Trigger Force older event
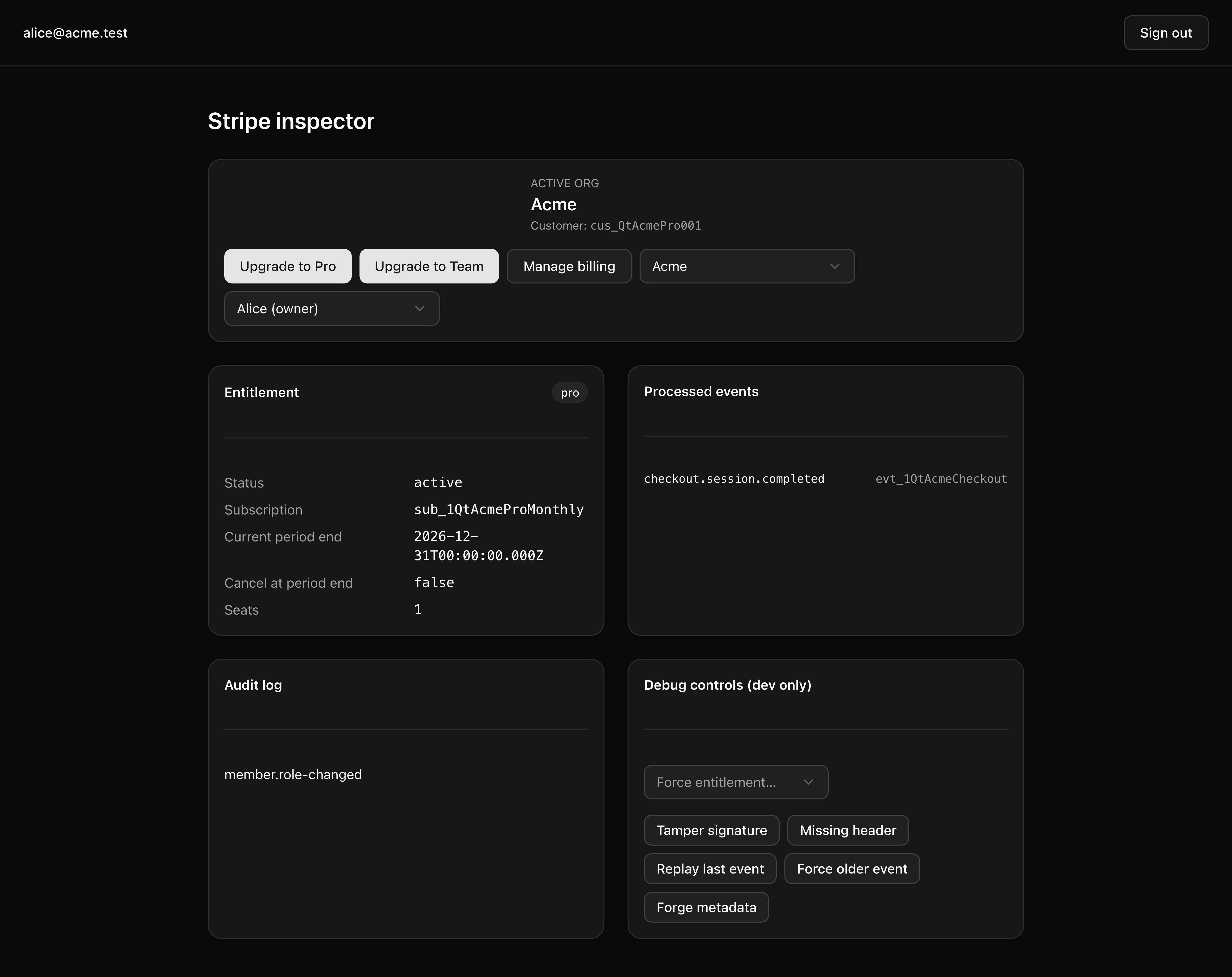The height and width of the screenshot is (977, 1232). 852,868
